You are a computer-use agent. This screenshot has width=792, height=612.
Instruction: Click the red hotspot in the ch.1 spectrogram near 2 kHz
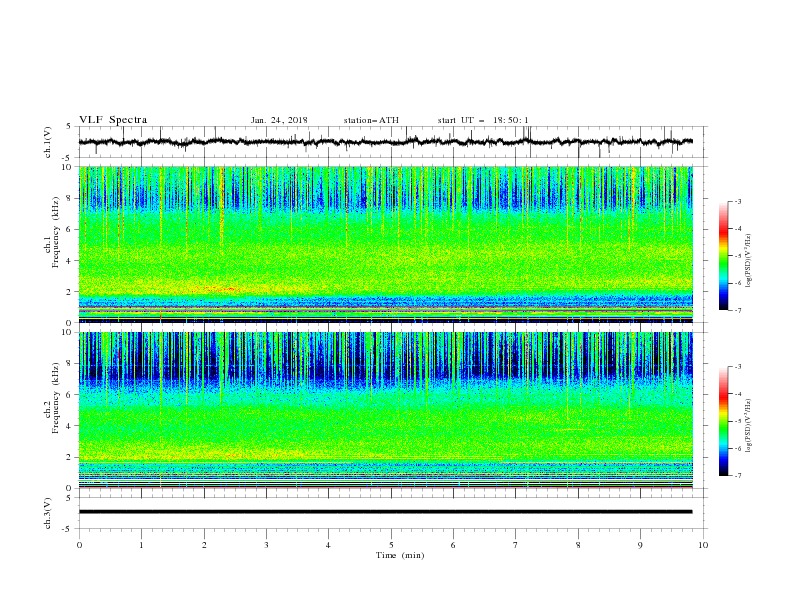click(x=221, y=289)
